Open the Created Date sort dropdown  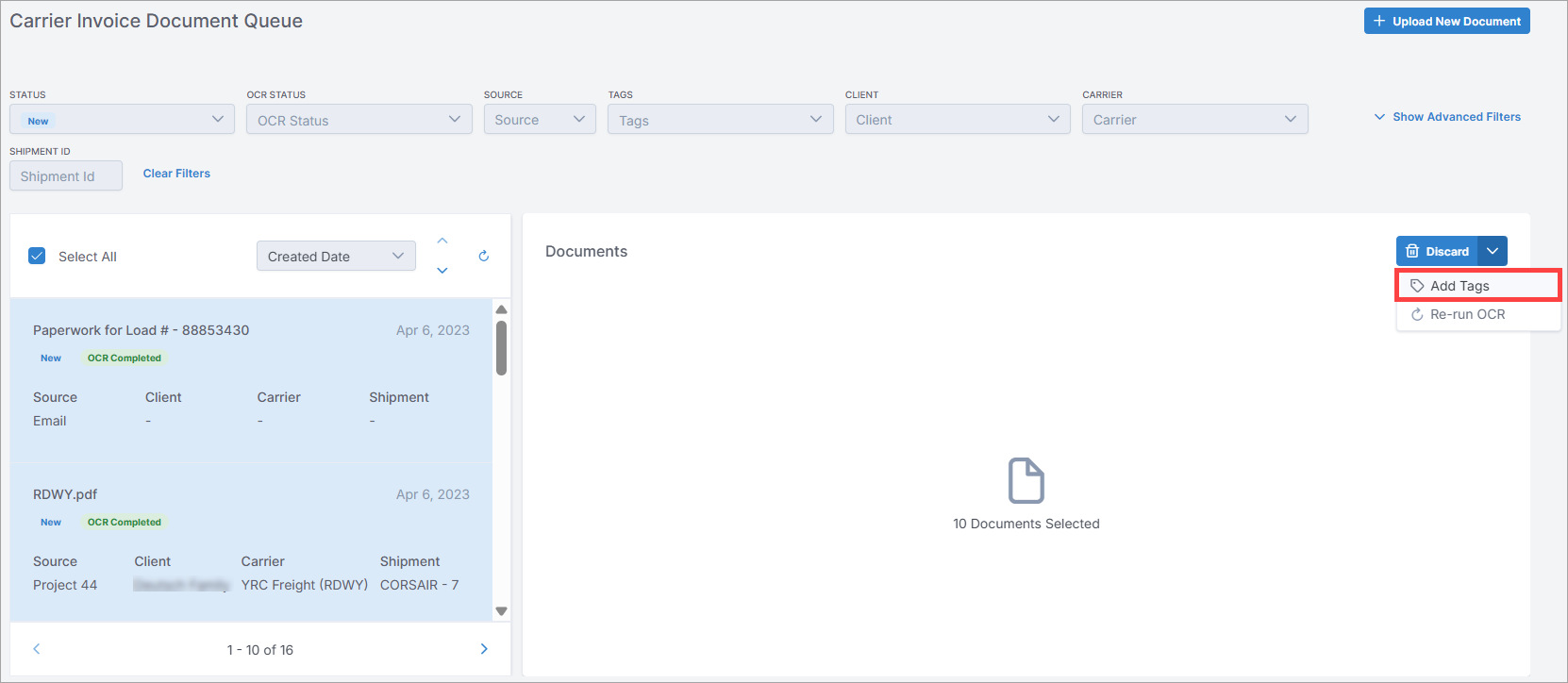click(x=336, y=256)
